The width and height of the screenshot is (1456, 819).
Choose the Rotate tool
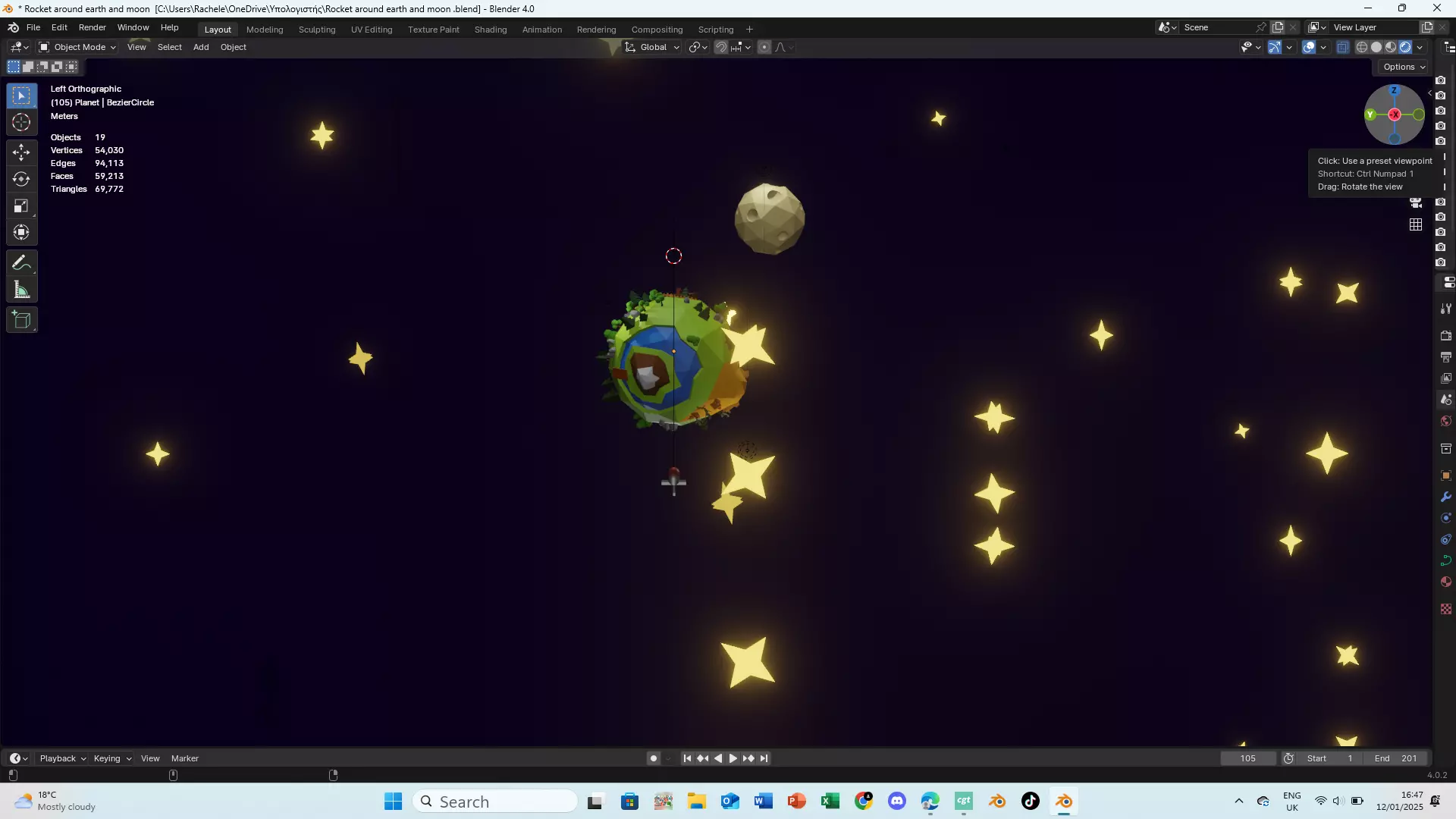coord(21,179)
